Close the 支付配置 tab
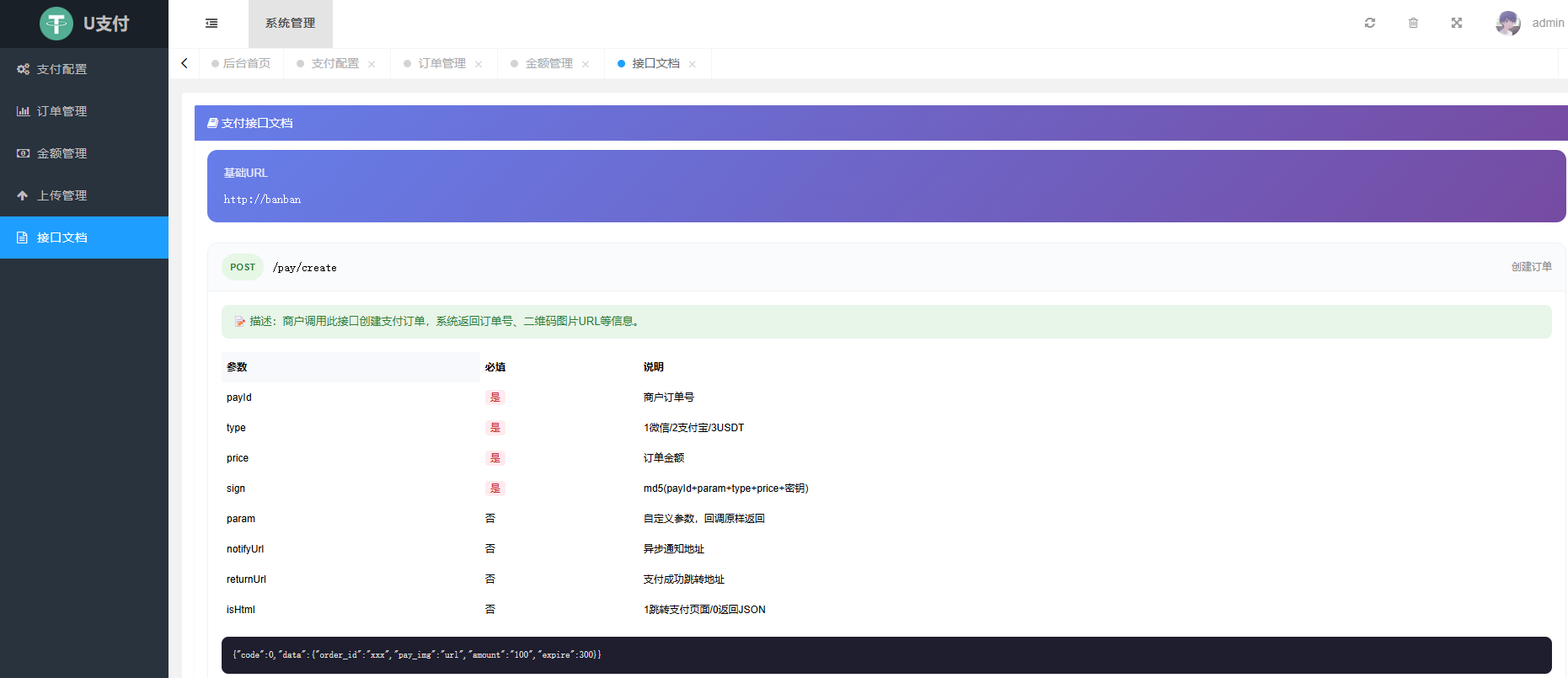The height and width of the screenshot is (678, 1568). point(372,64)
